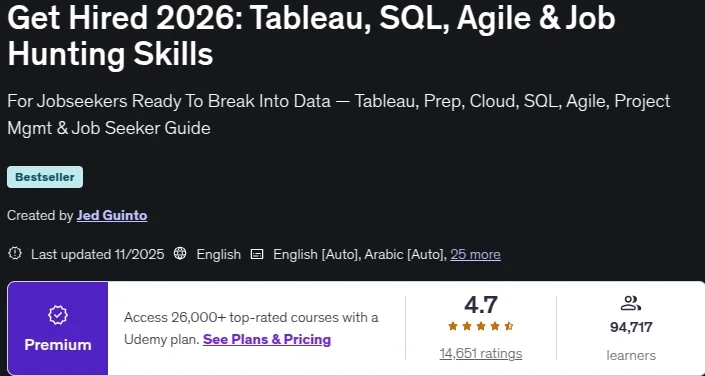Open instructor Jed Guinto's profile link
Viewport: 705px width, 376px height.
(112, 215)
